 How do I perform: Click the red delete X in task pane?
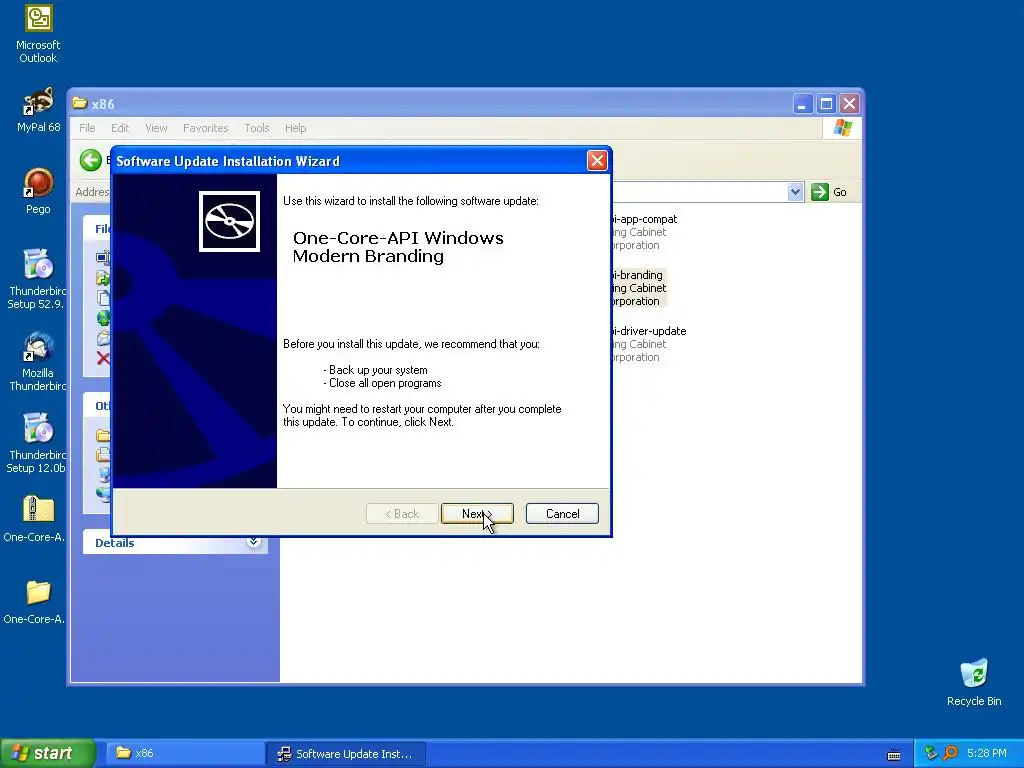coord(103,358)
